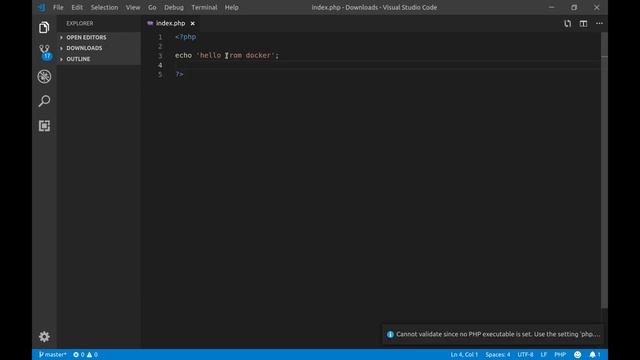The height and width of the screenshot is (360, 640).
Task: Open the View menu
Action: [x=133, y=7]
